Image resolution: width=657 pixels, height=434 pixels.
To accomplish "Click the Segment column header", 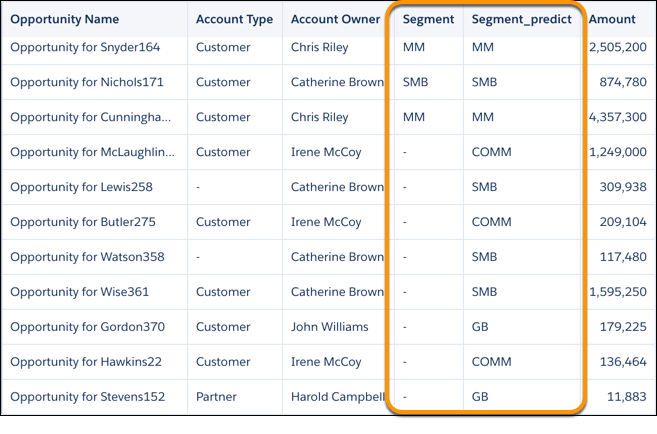I will click(x=428, y=19).
